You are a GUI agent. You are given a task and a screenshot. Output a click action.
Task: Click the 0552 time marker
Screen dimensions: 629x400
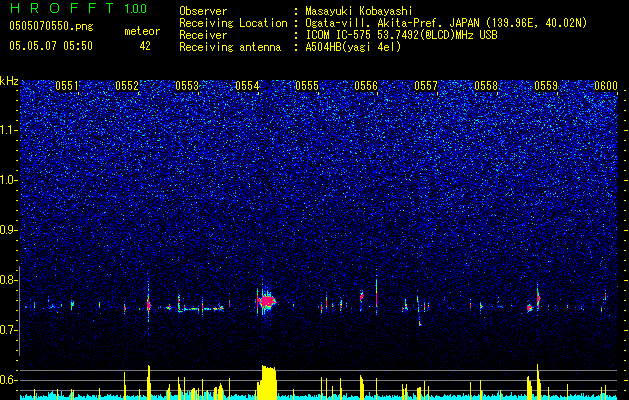[x=127, y=86]
